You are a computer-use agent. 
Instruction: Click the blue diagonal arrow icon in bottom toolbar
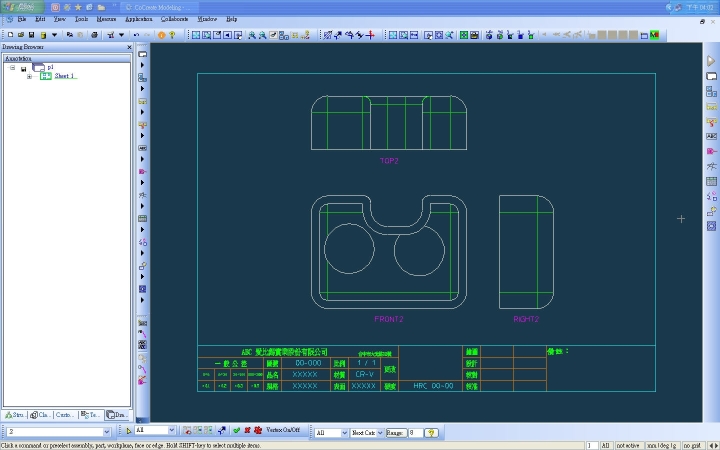click(x=222, y=430)
